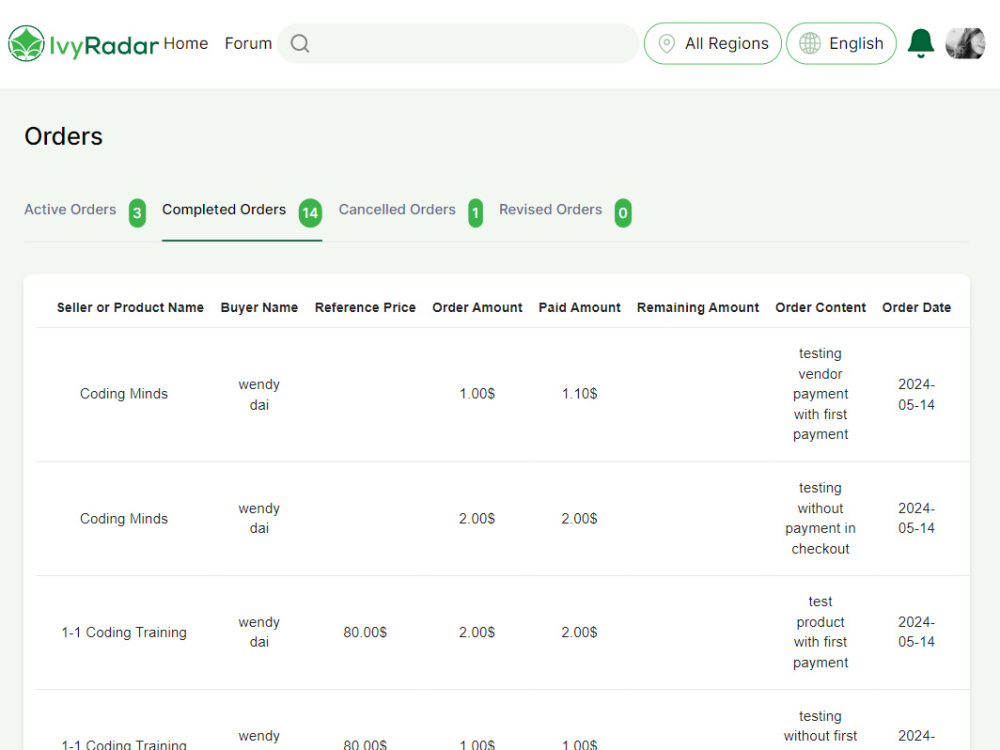The width and height of the screenshot is (1000, 750).
Task: Click Reference Price column header
Action: pos(365,307)
